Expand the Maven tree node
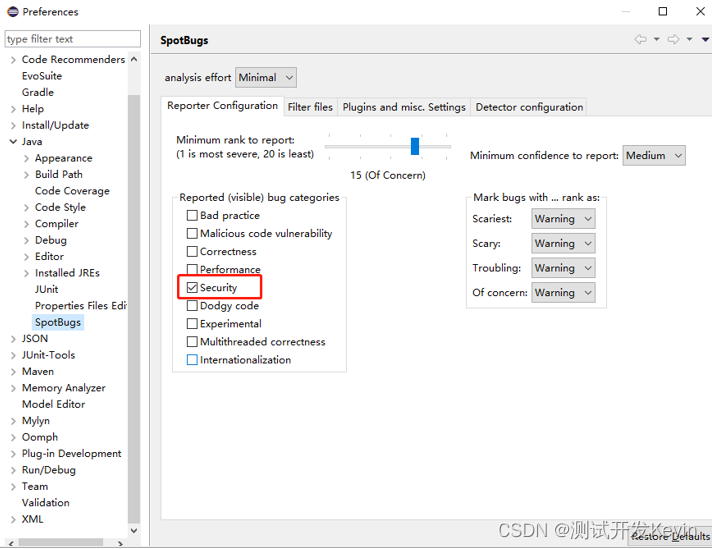The width and height of the screenshot is (712, 549). click(13, 371)
